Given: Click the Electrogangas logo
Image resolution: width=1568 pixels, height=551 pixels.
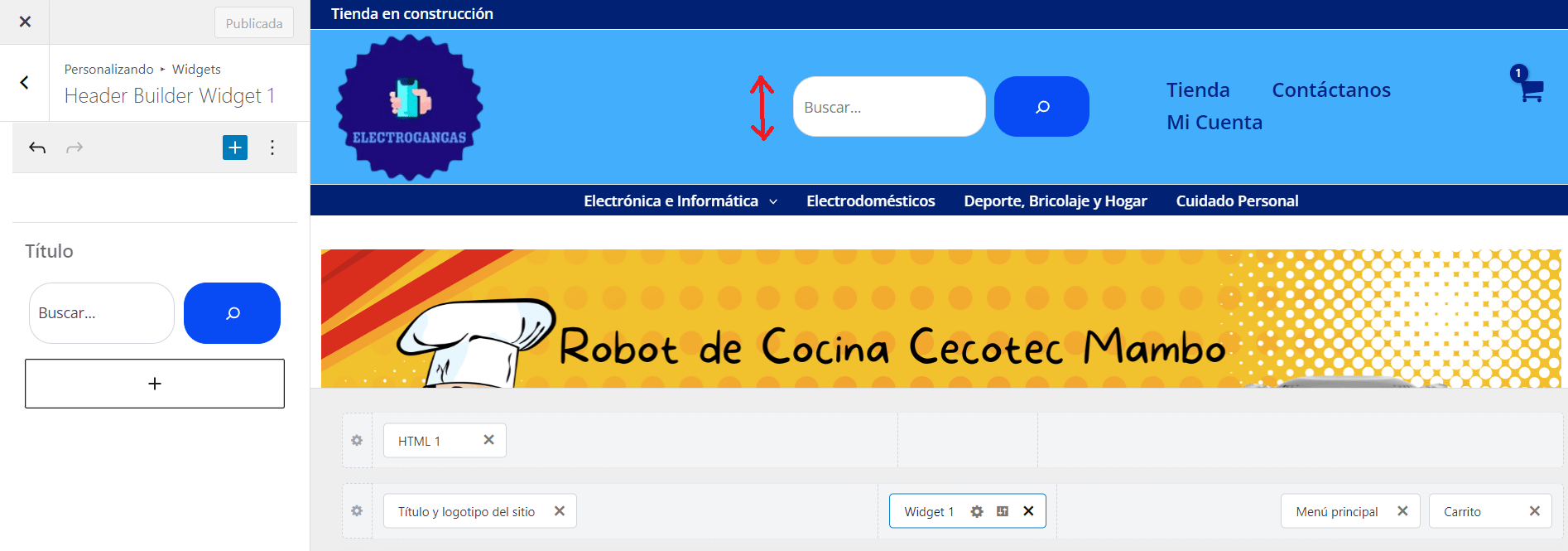Looking at the screenshot, I should tap(410, 107).
